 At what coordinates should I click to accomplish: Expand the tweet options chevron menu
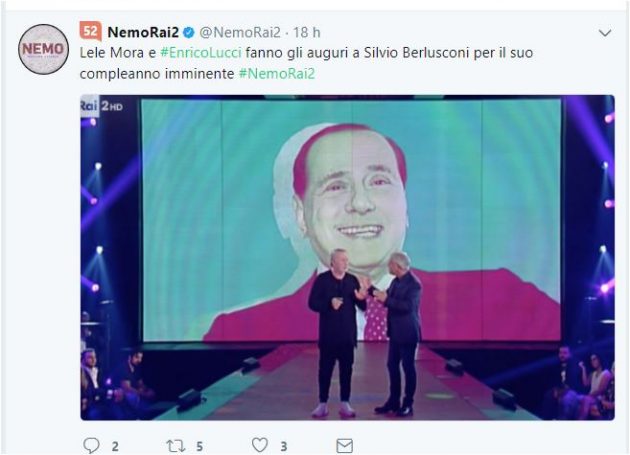[x=604, y=33]
